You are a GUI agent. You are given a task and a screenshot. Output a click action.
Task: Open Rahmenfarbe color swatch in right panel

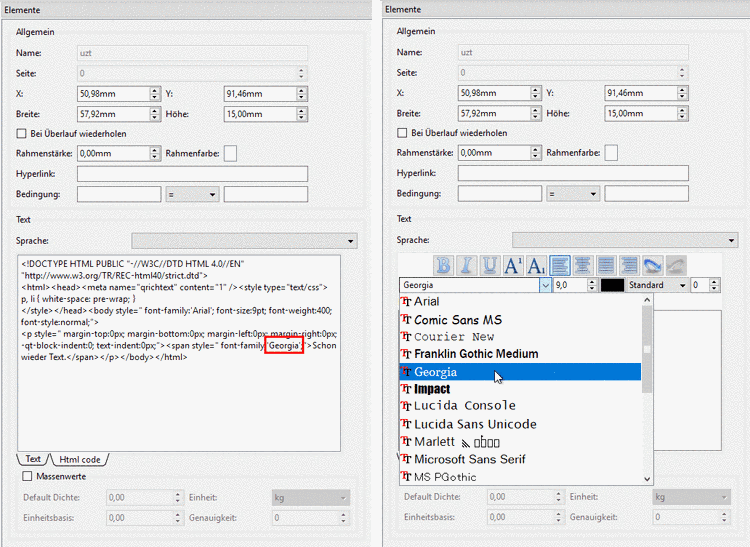(x=611, y=153)
